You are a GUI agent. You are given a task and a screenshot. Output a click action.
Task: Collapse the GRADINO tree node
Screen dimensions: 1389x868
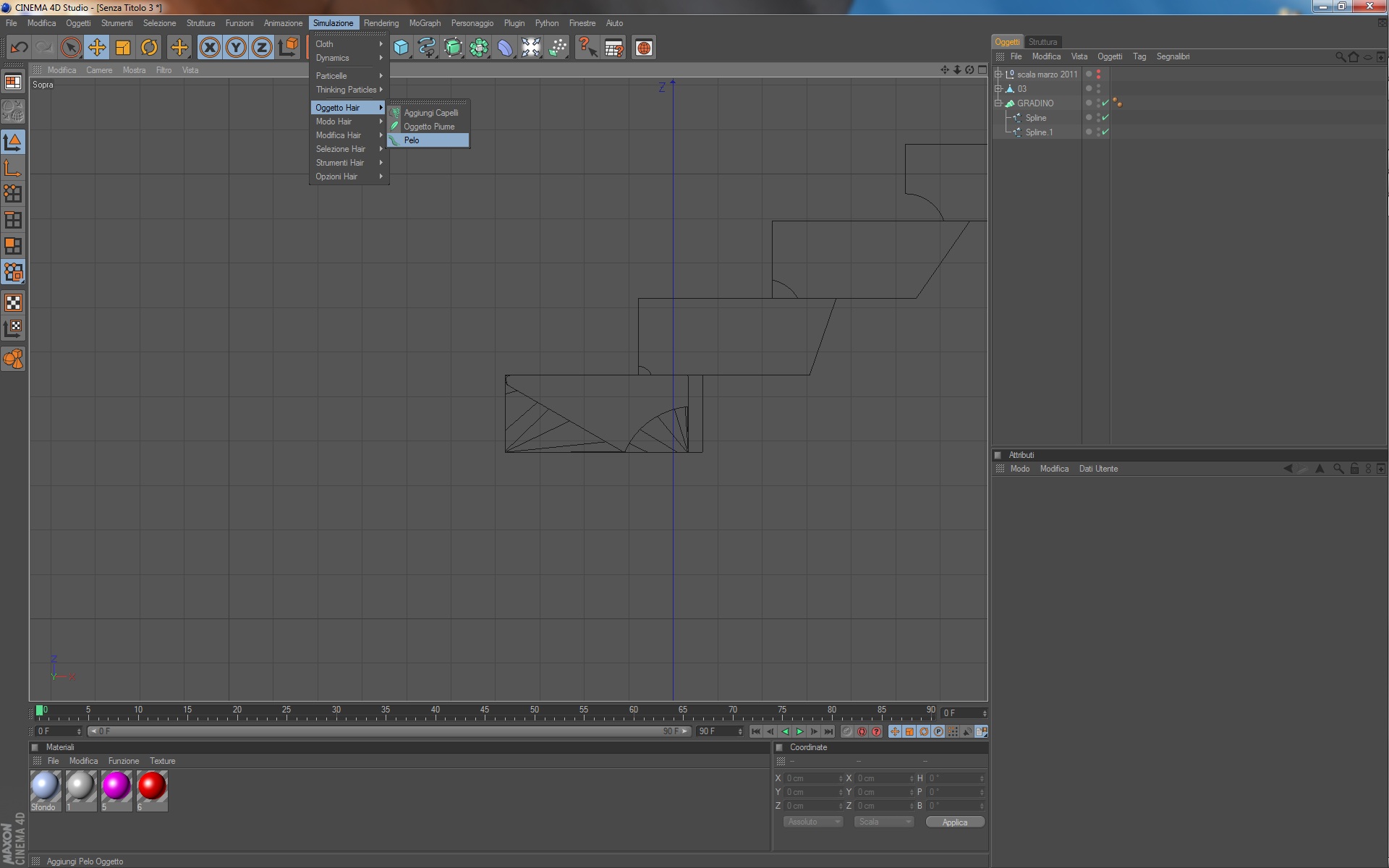pos(998,103)
